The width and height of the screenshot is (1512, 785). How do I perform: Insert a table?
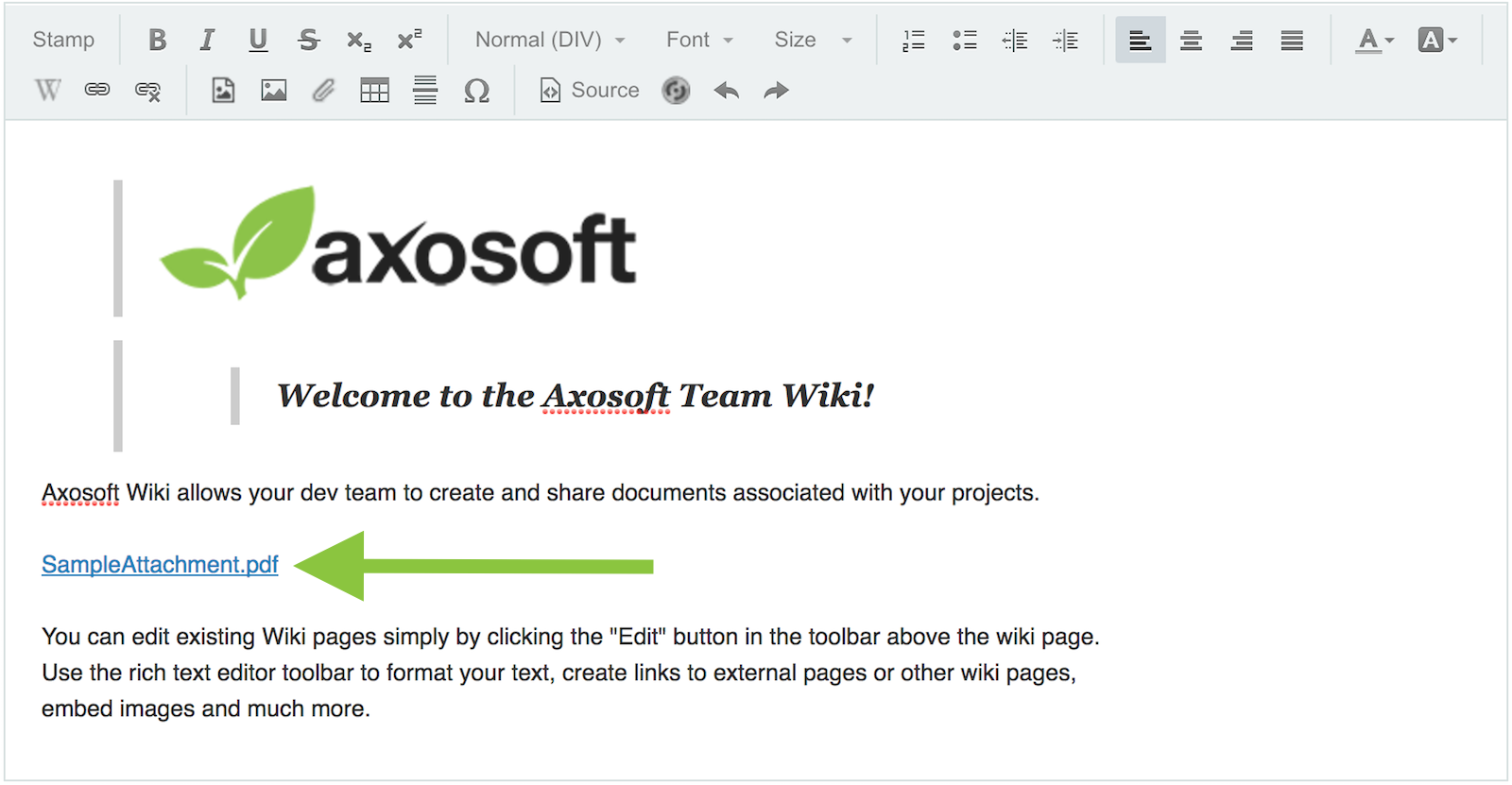[375, 90]
